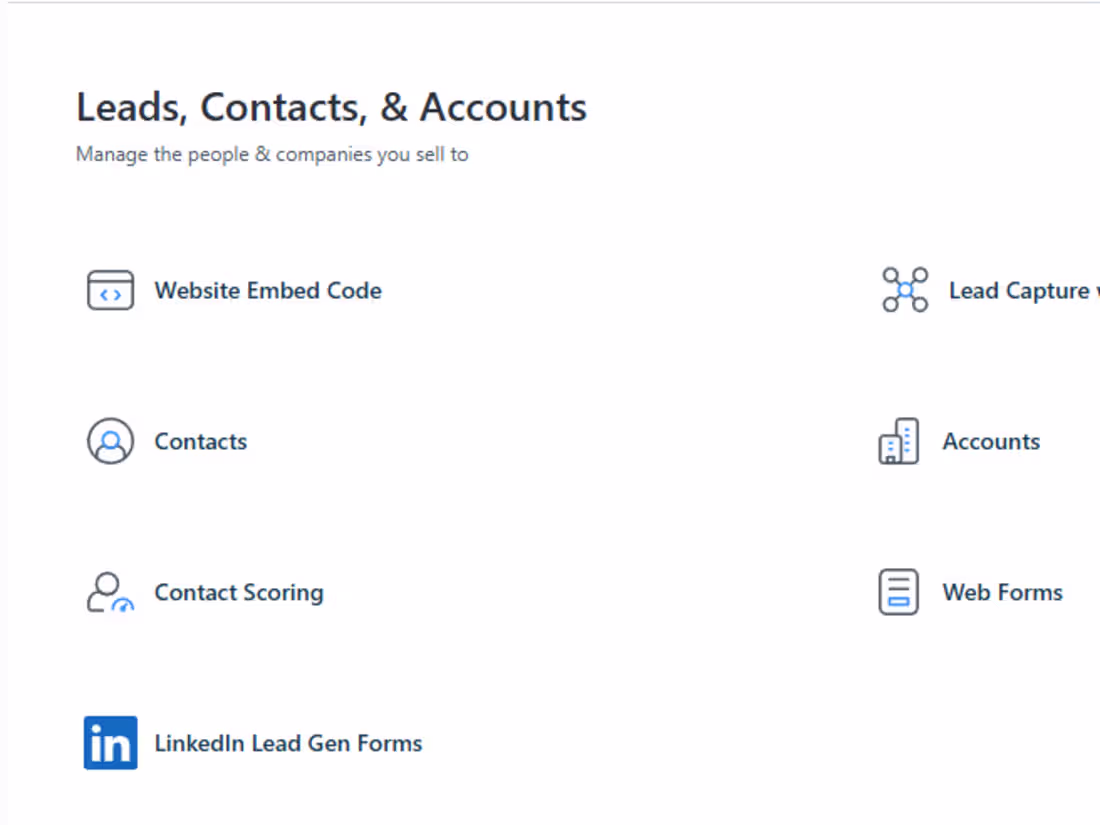The height and width of the screenshot is (825, 1100).
Task: Click the Contacts person icon
Action: point(110,441)
